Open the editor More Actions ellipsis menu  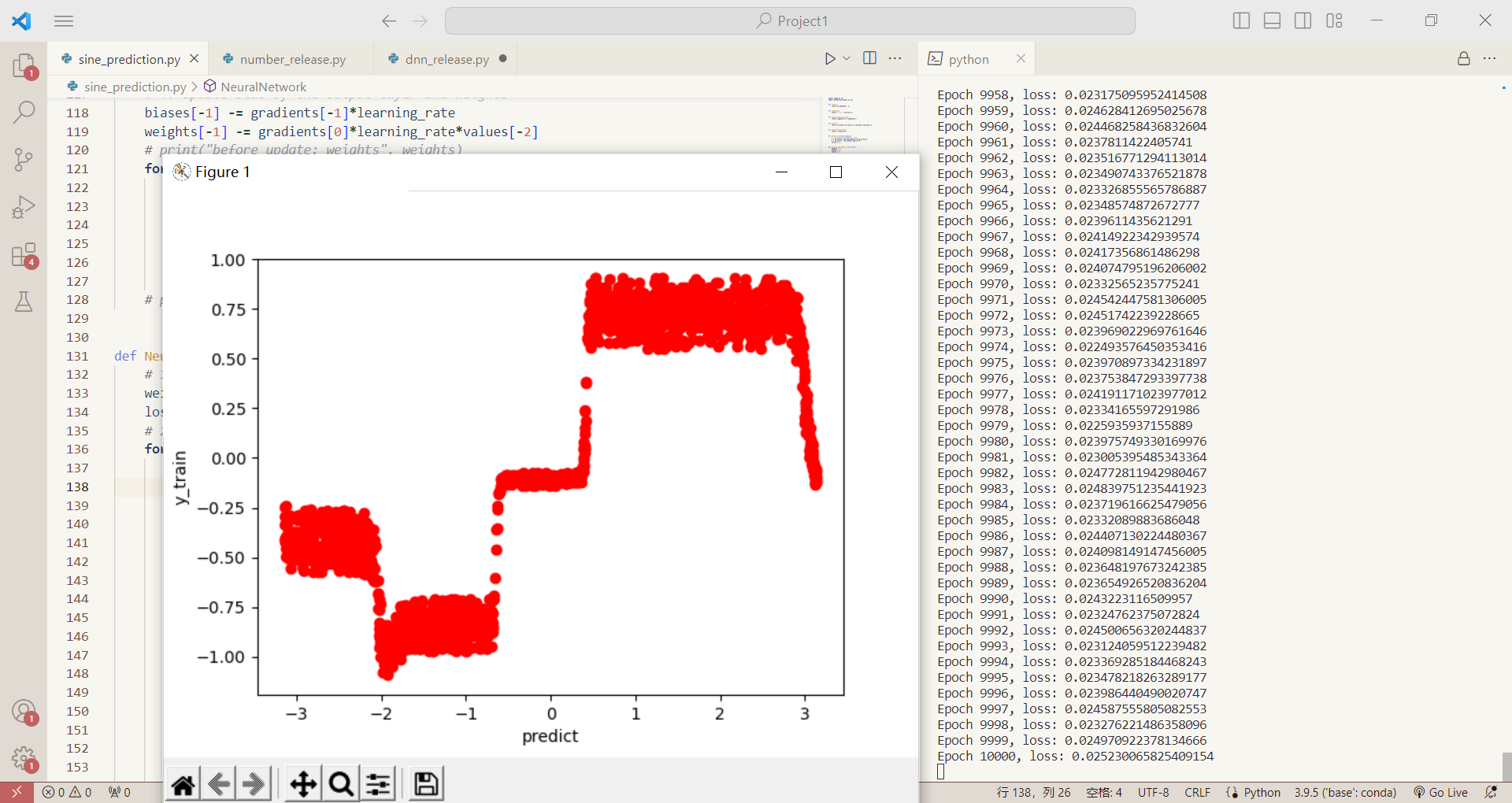[895, 59]
